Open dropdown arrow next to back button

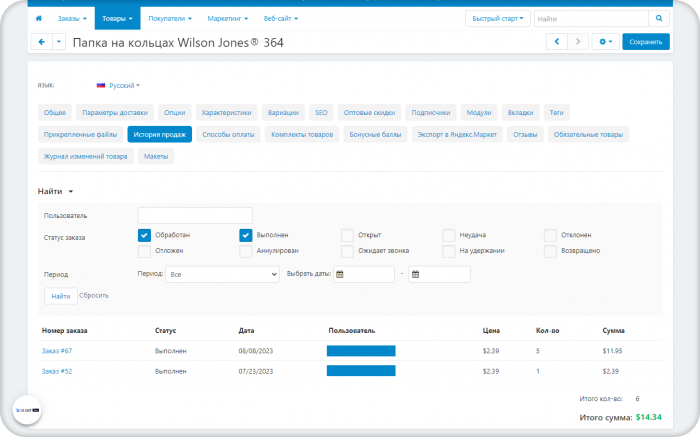[59, 42]
